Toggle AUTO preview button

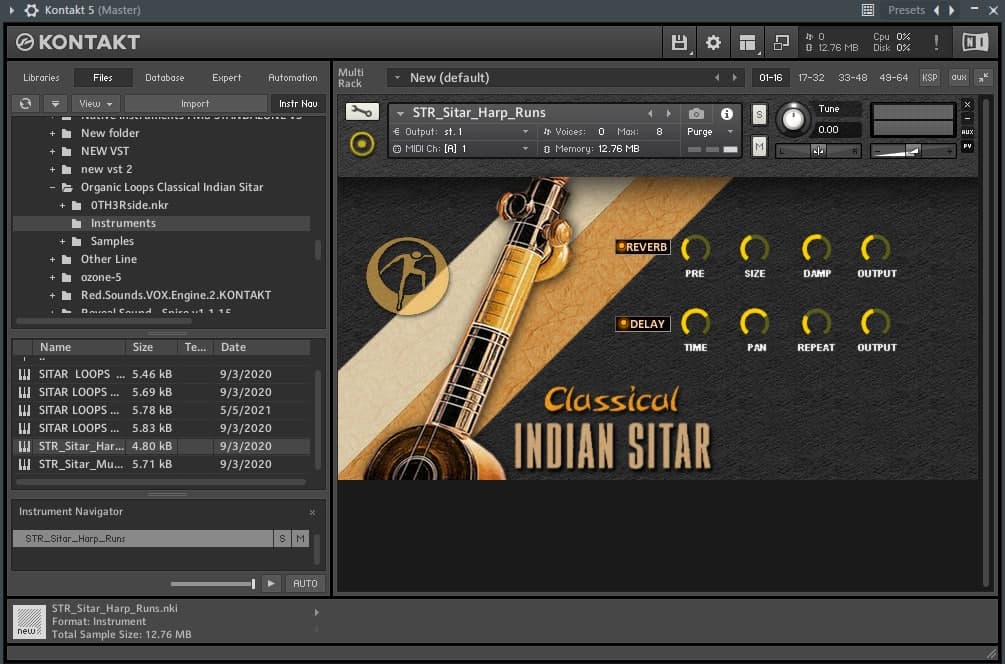(305, 583)
